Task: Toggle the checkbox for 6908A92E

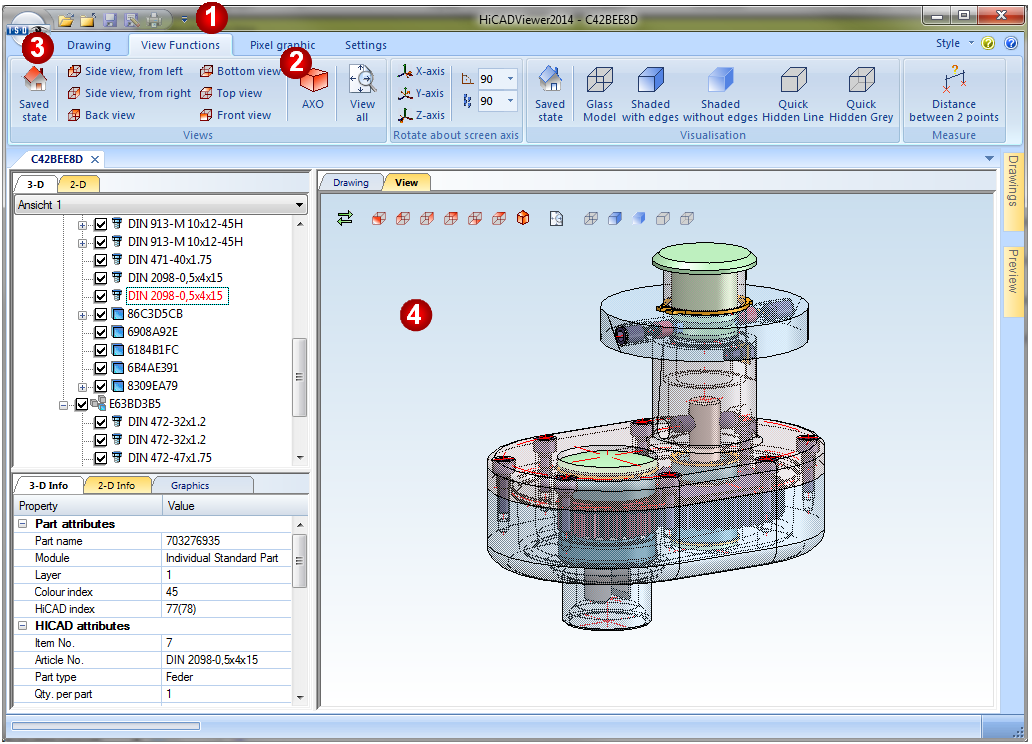Action: coord(101,332)
